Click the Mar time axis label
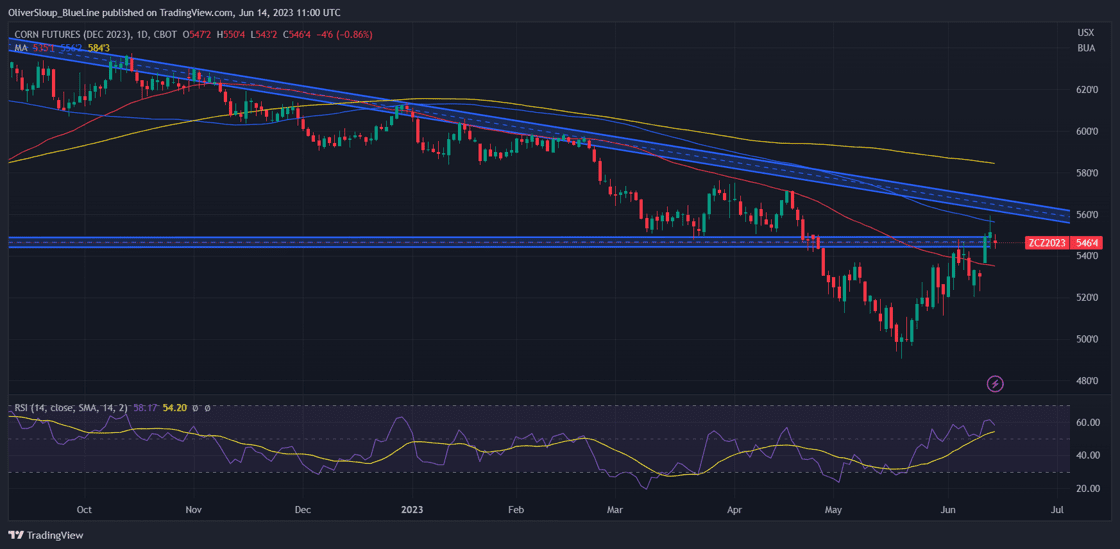1120x549 pixels. (x=614, y=510)
